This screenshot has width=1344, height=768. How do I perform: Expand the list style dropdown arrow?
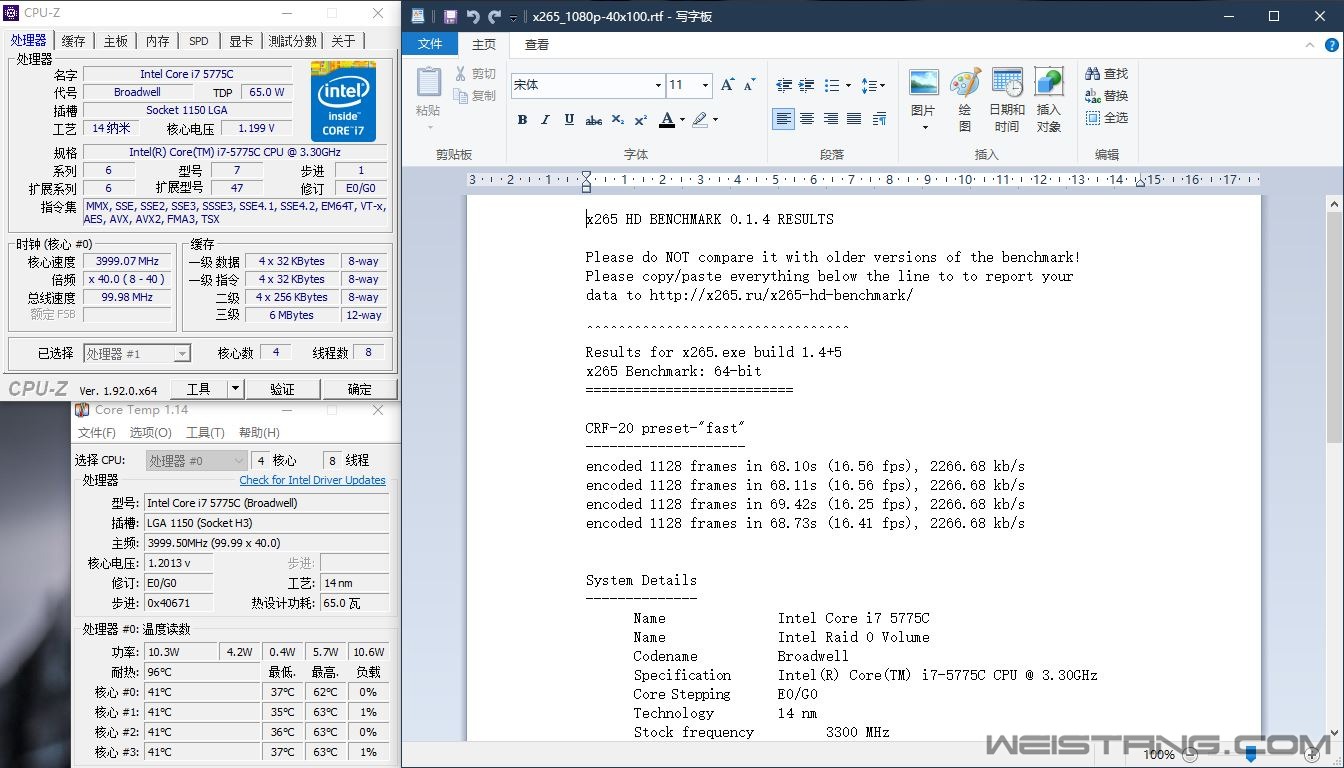click(x=848, y=86)
